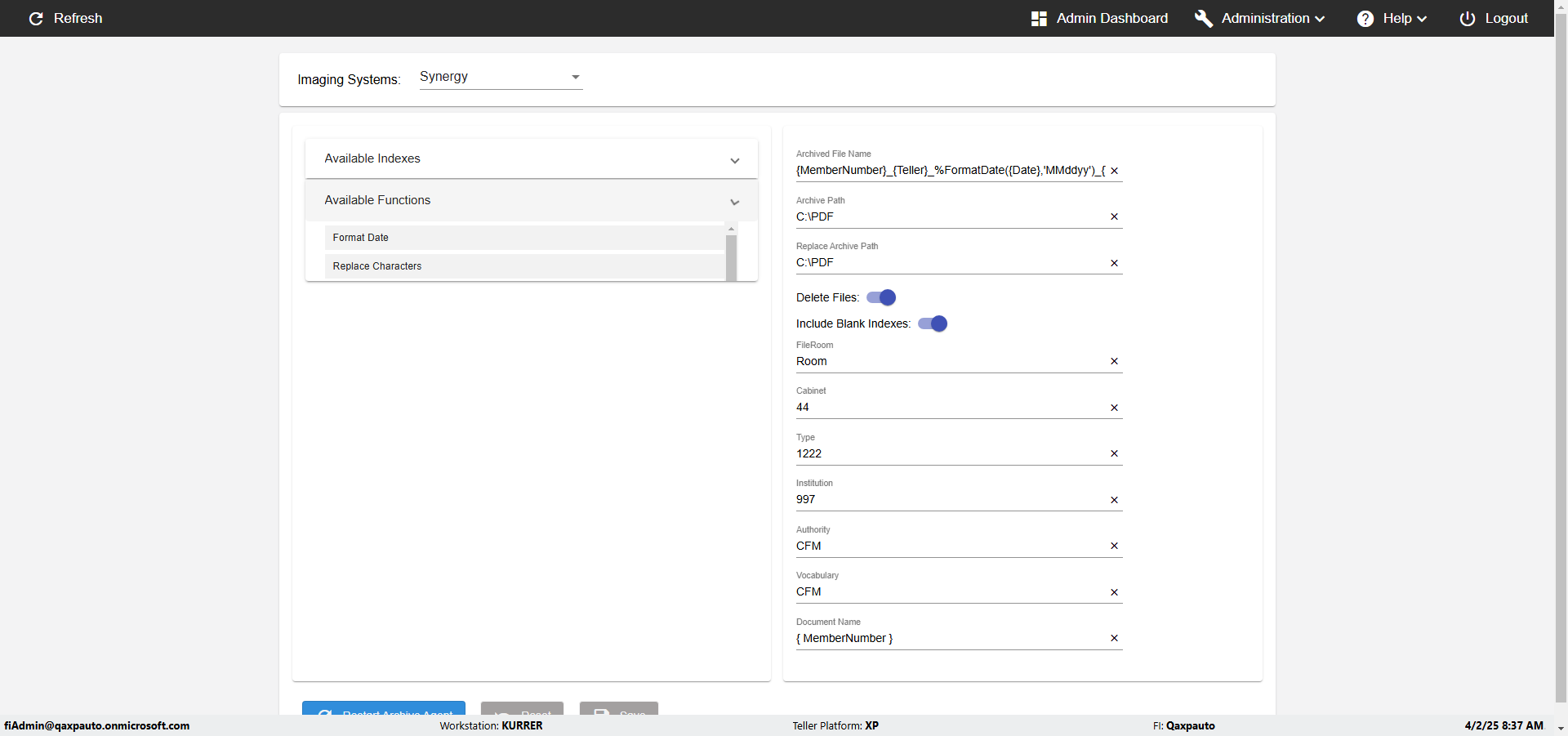Clear the Archived File Name field

pyautogui.click(x=1114, y=171)
